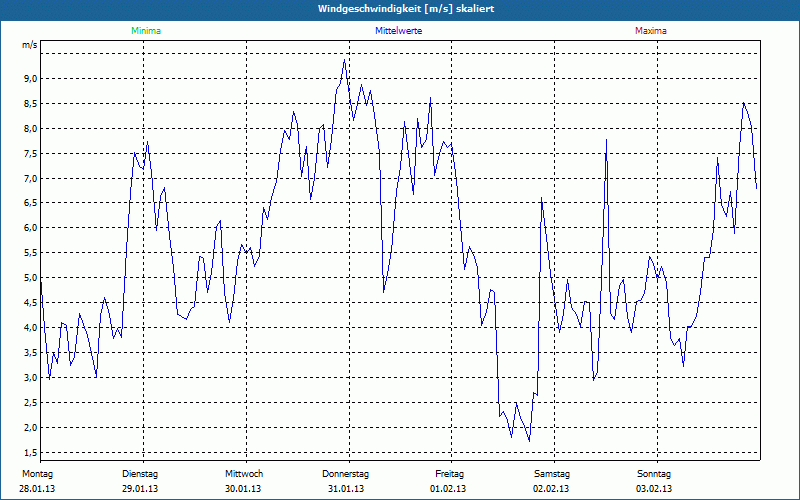Viewport: 800px width, 500px height.
Task: Select the Donnerstag day label
Action: (345, 474)
